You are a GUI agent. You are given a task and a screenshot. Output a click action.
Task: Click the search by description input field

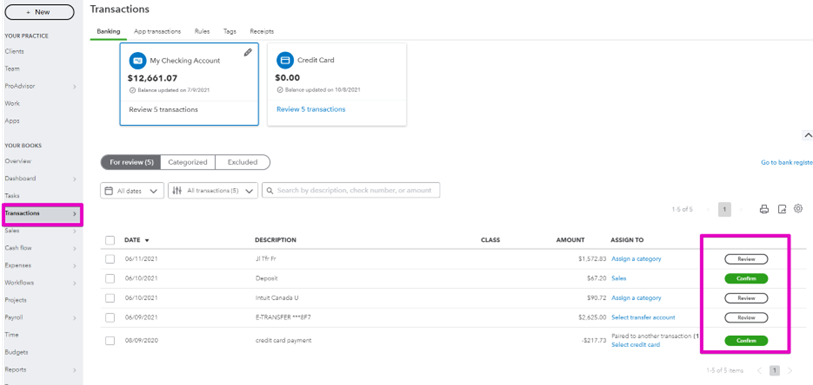pos(351,190)
